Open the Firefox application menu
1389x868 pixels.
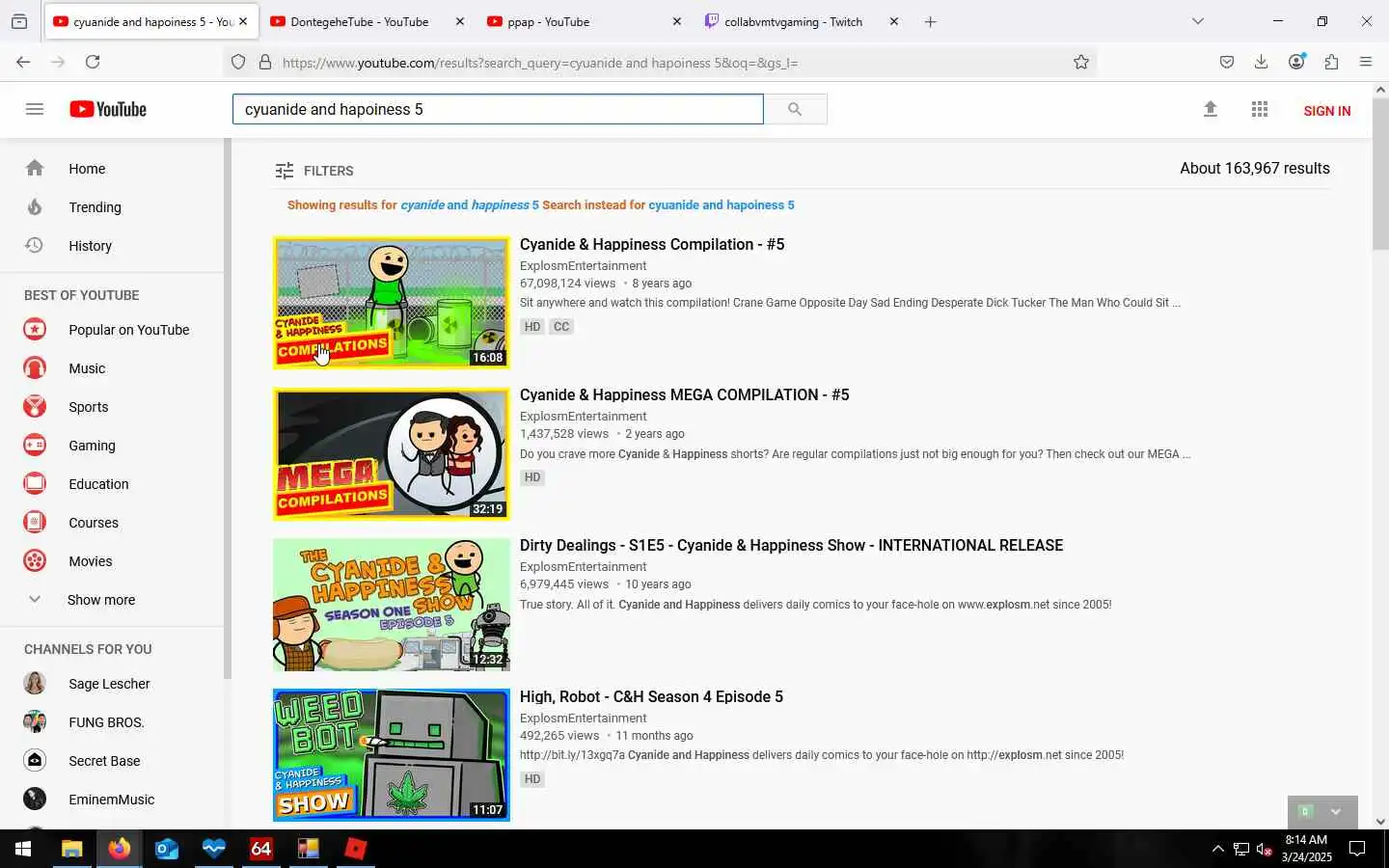[x=1366, y=62]
